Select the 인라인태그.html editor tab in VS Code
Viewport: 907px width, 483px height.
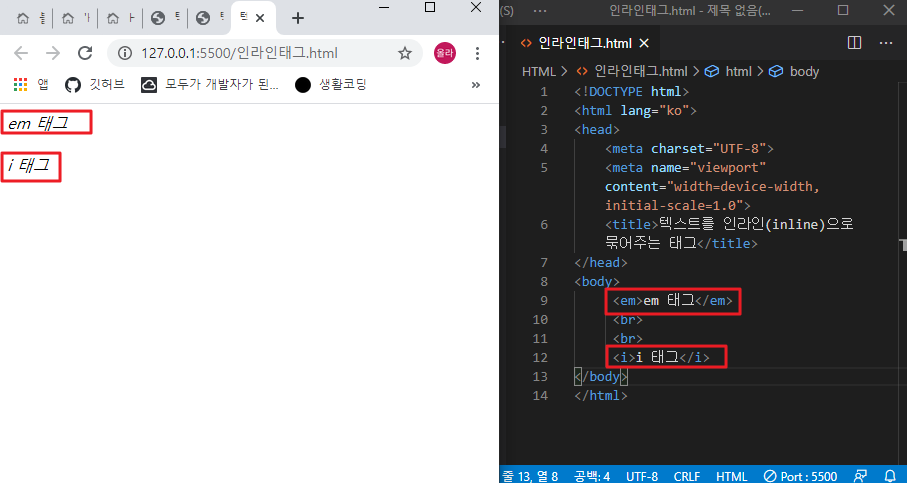click(583, 43)
